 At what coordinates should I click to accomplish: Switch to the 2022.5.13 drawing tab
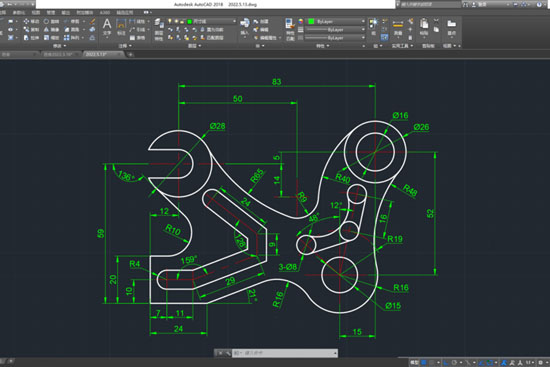[103, 54]
